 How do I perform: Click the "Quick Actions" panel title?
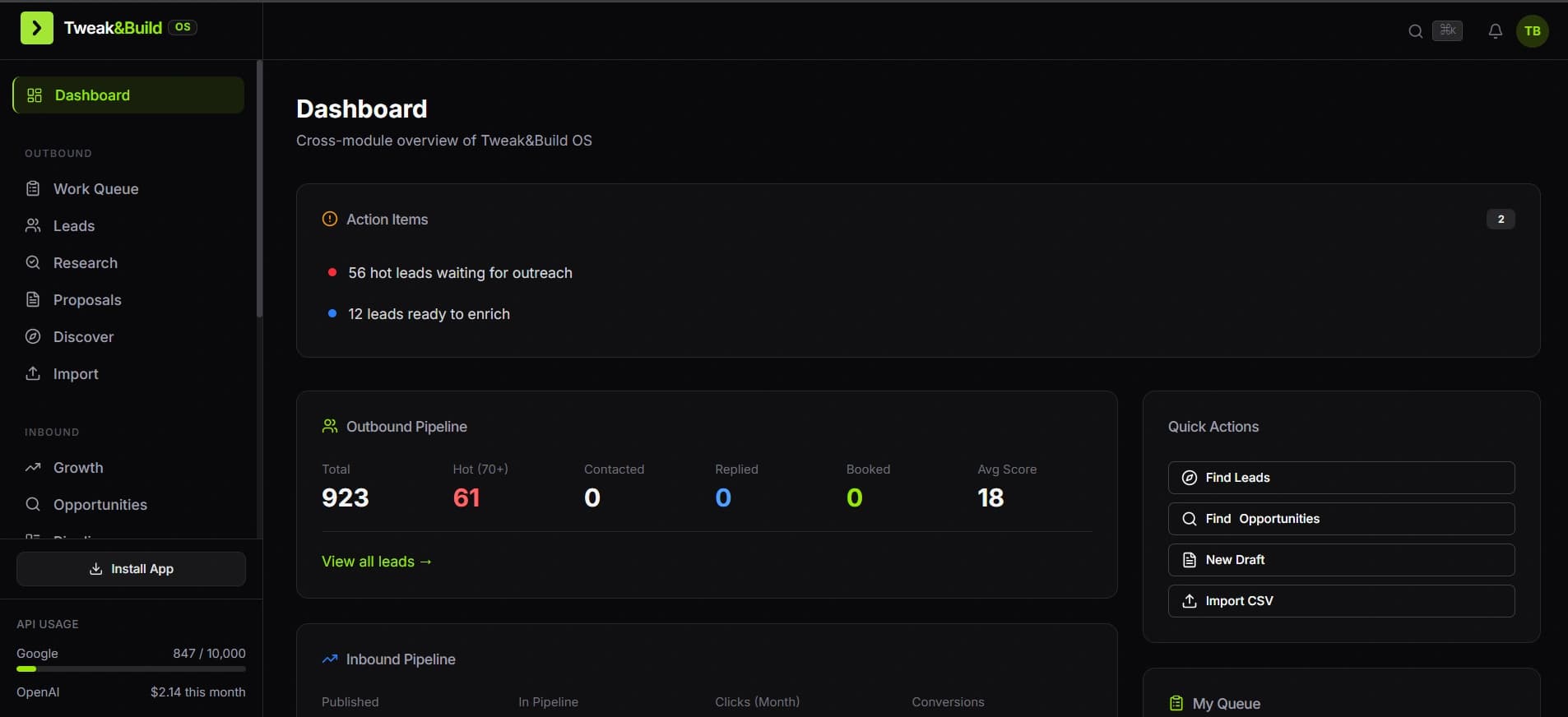(1213, 427)
